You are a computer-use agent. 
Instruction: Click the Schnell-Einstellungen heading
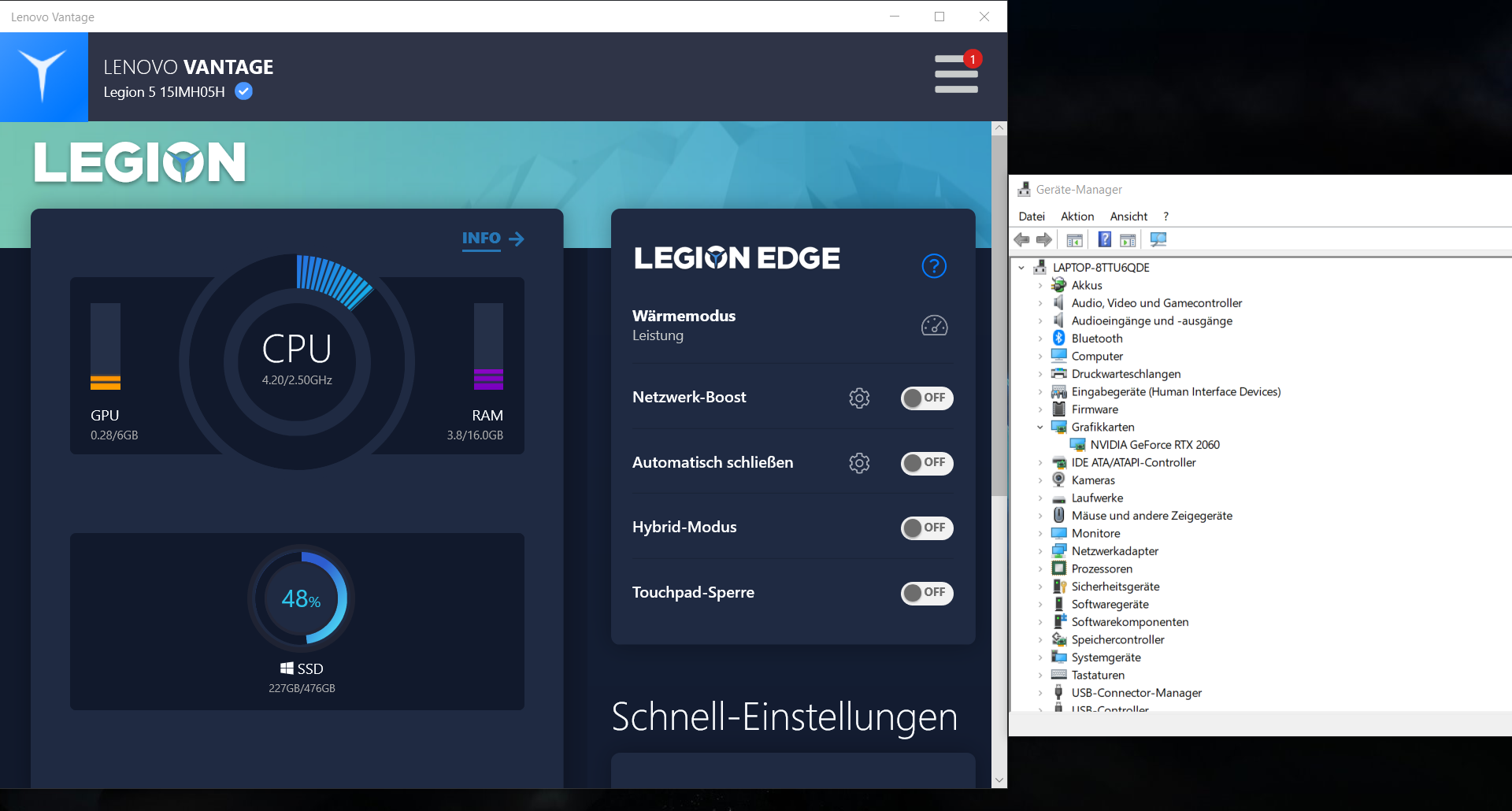[784, 717]
